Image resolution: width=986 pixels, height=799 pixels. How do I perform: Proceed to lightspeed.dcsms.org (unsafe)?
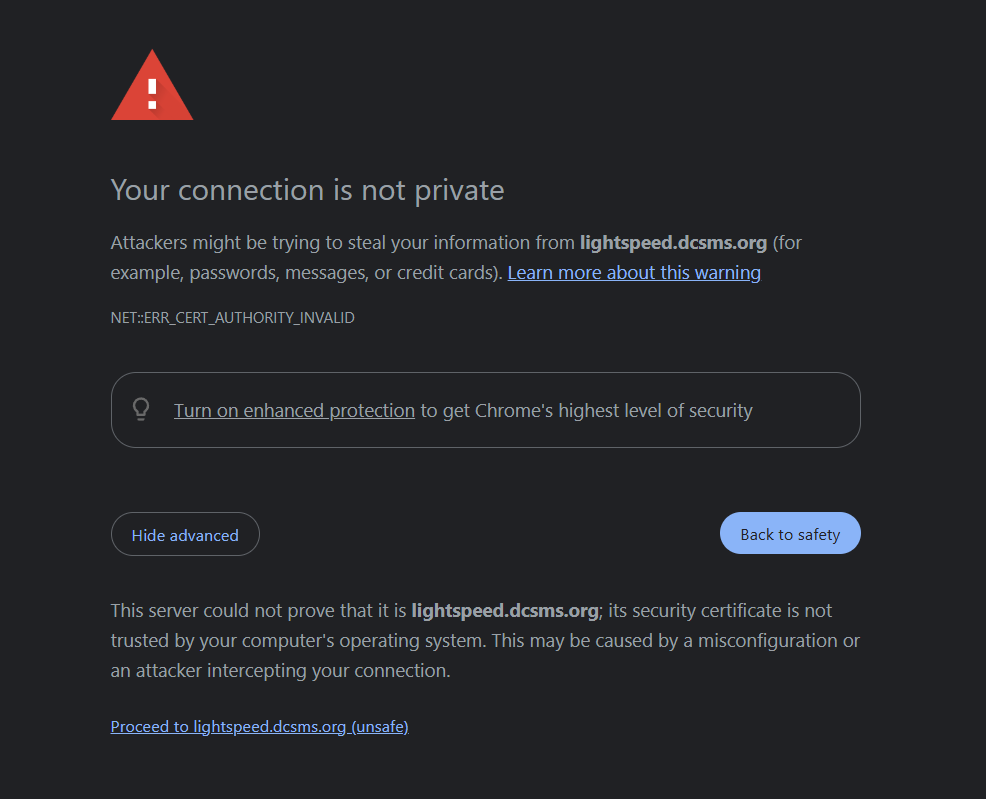click(x=259, y=727)
